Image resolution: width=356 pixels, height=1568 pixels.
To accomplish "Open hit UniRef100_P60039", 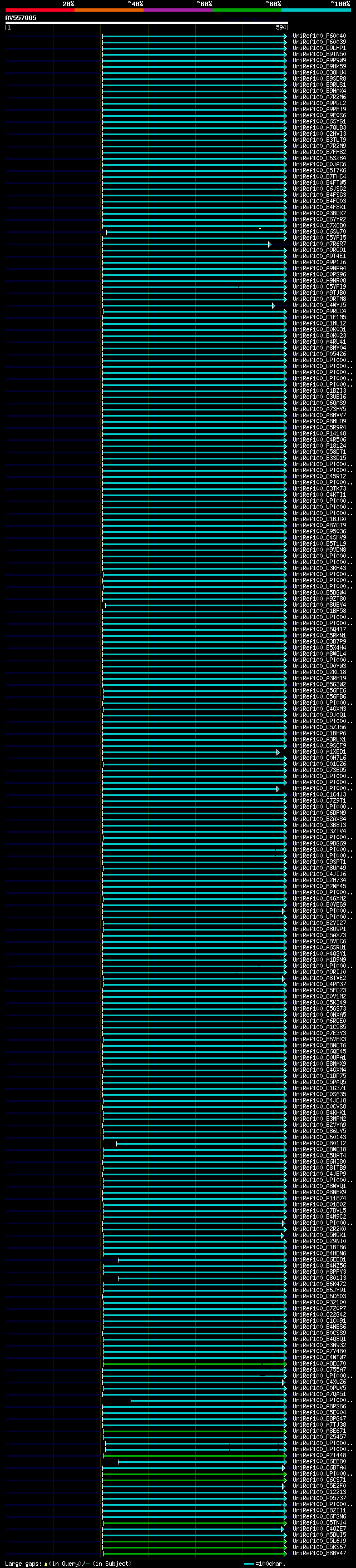I will click(319, 42).
